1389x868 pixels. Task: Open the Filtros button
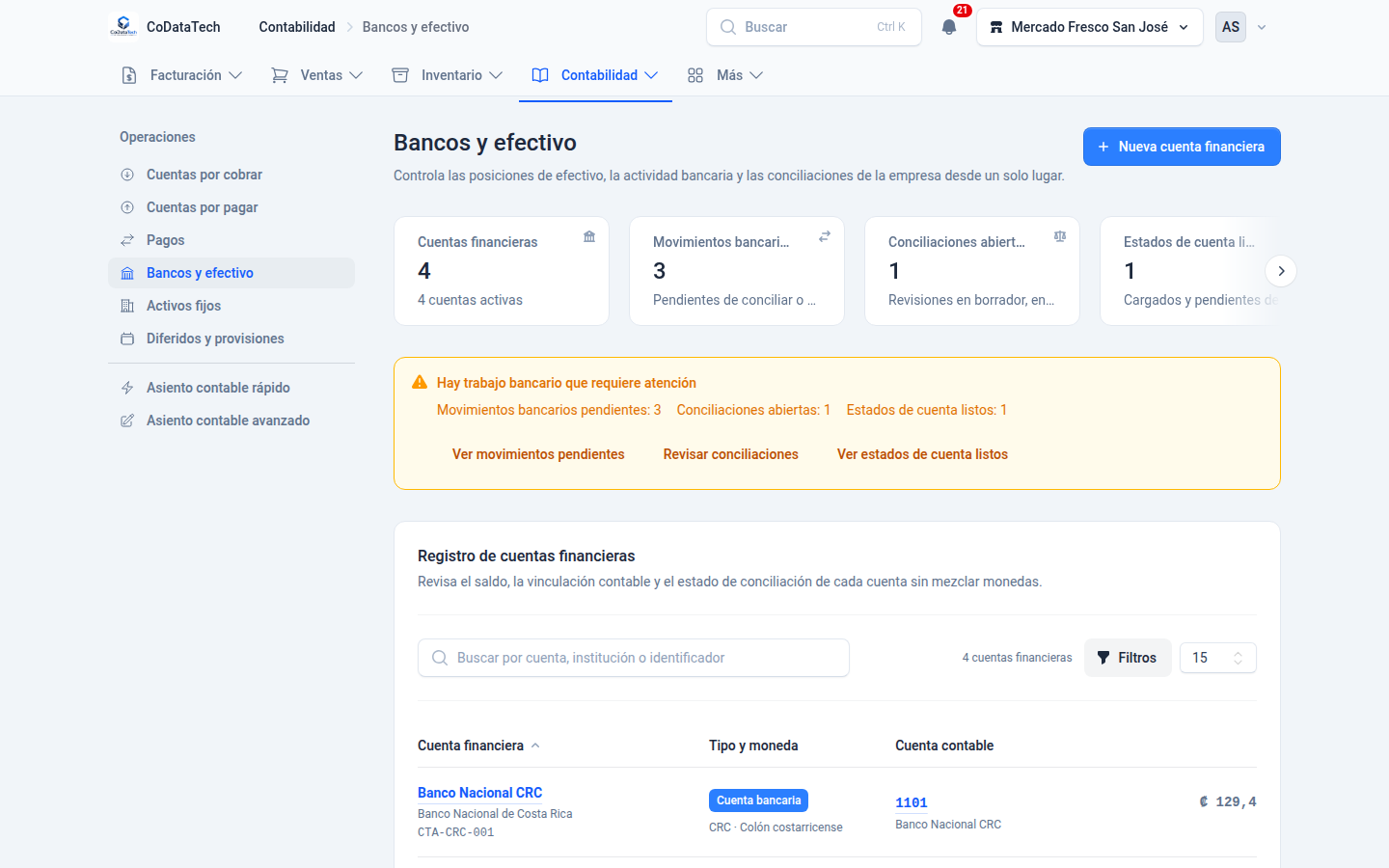(x=1128, y=658)
